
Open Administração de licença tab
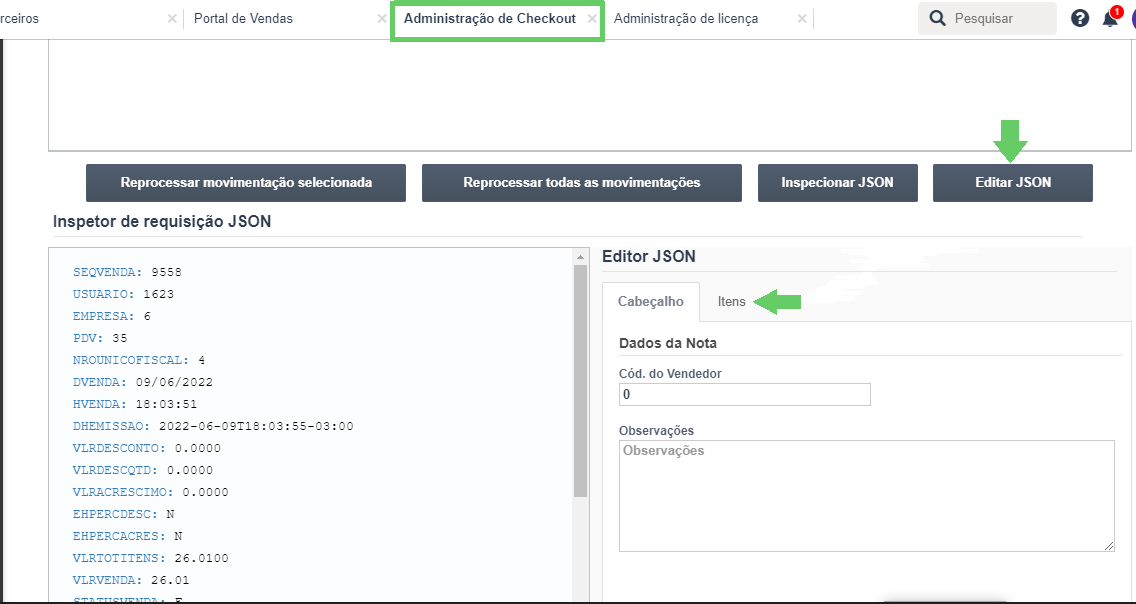click(685, 19)
